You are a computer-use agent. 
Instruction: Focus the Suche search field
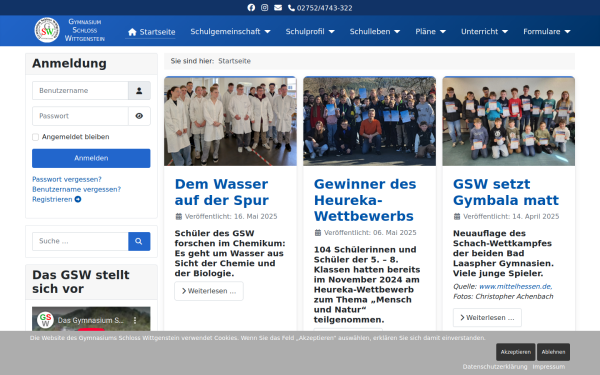pos(80,241)
